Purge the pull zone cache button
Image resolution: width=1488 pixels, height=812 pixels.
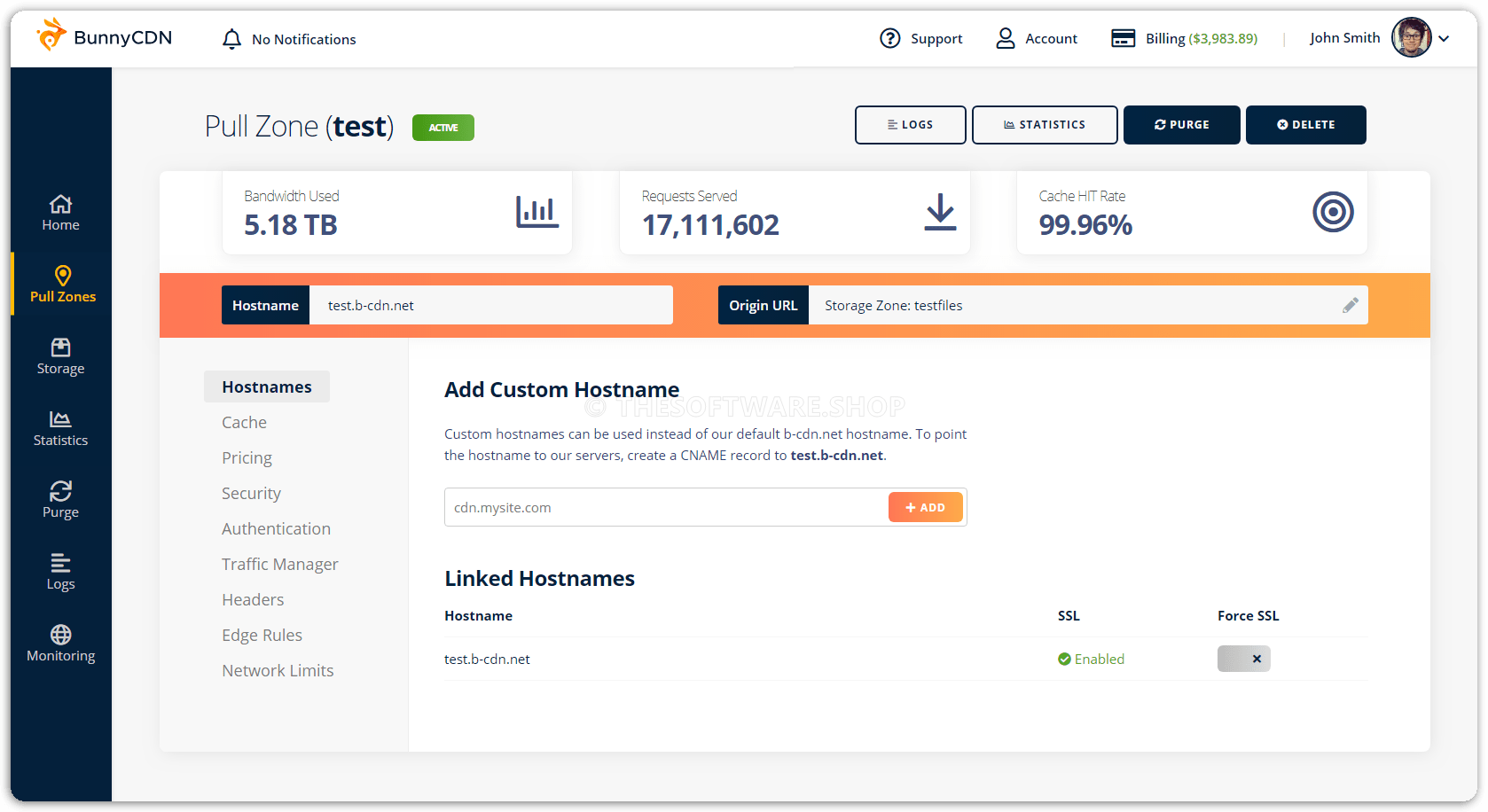(x=1181, y=125)
